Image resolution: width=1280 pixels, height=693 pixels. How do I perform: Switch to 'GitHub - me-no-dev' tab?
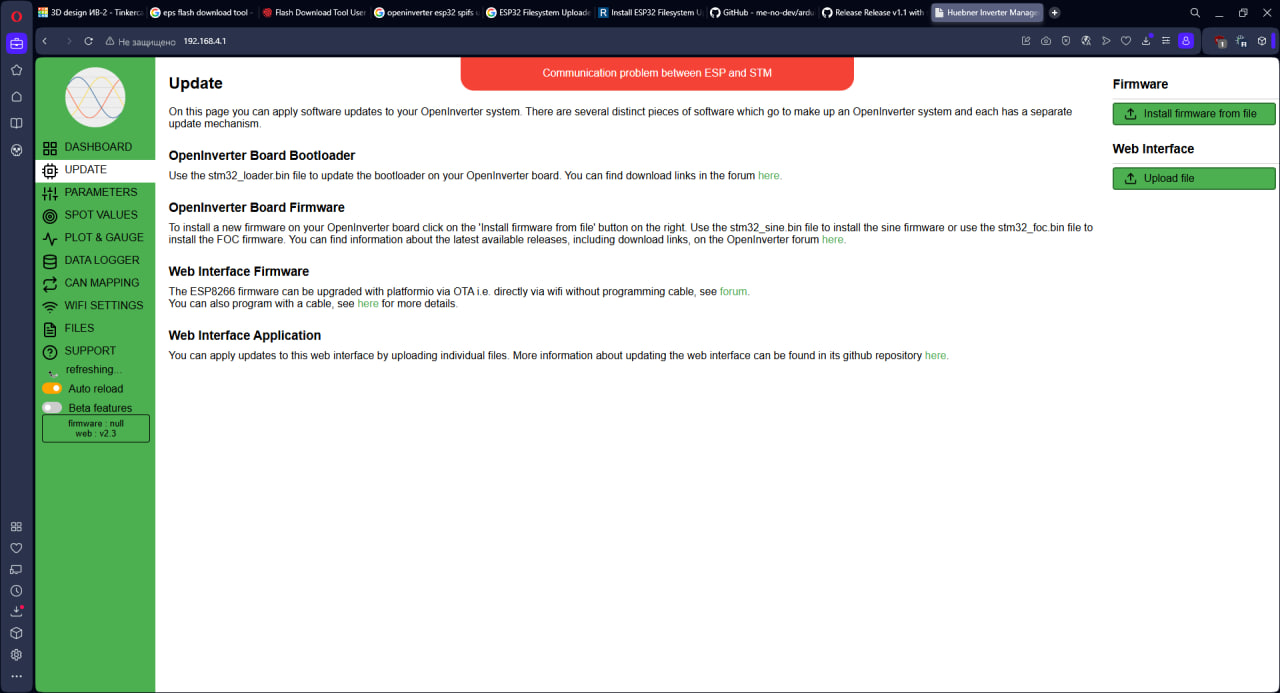[762, 13]
